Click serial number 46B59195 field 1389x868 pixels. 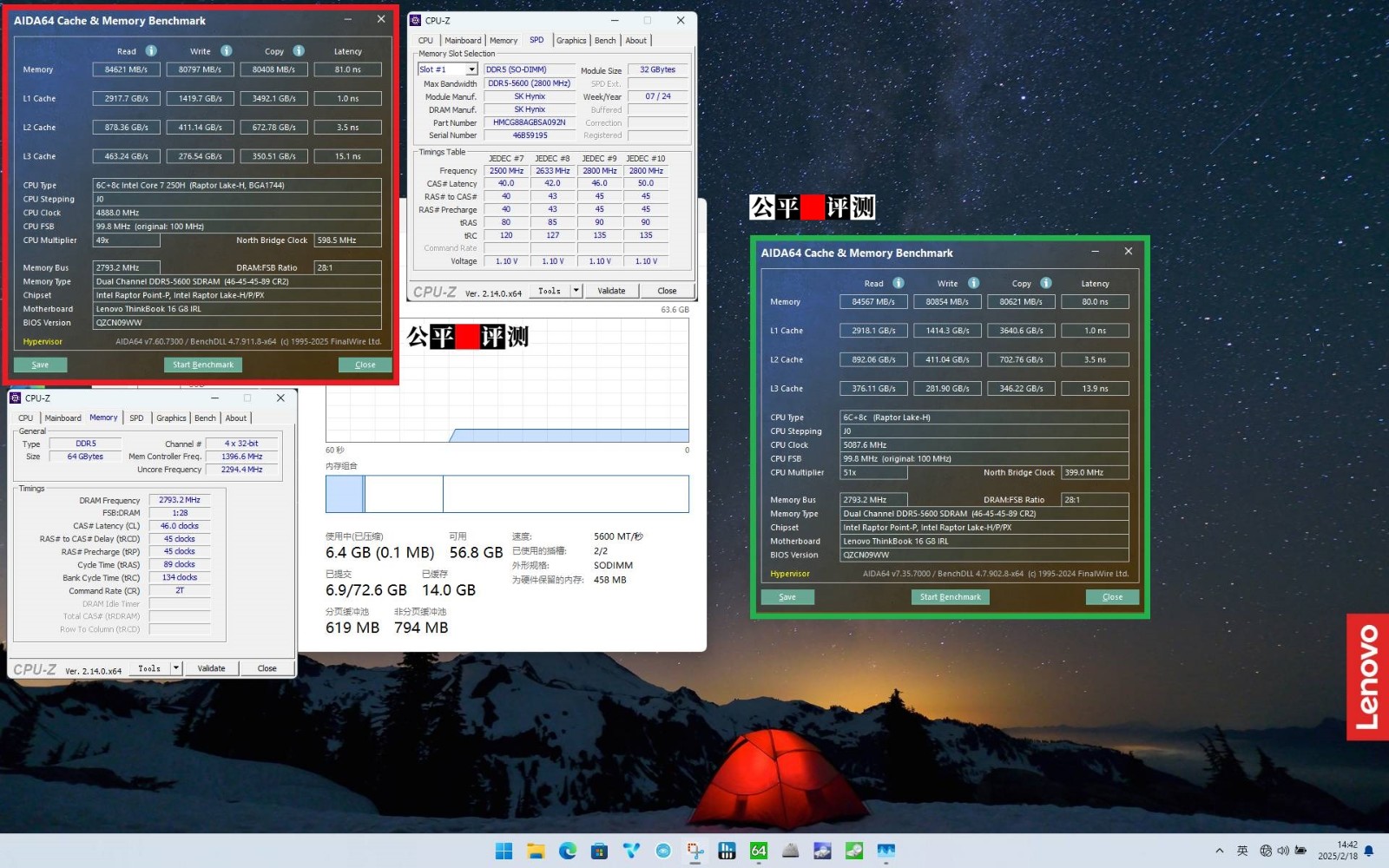(x=529, y=135)
